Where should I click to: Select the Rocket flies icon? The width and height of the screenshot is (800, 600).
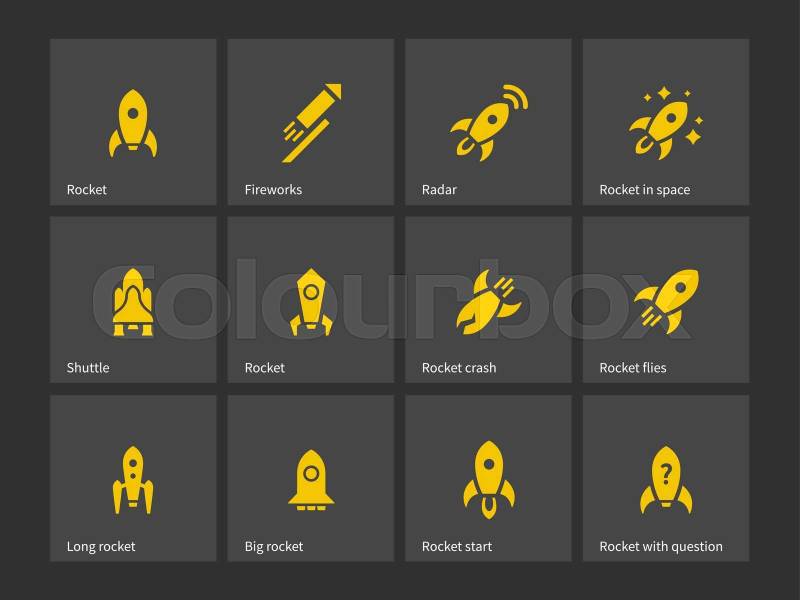click(x=666, y=302)
